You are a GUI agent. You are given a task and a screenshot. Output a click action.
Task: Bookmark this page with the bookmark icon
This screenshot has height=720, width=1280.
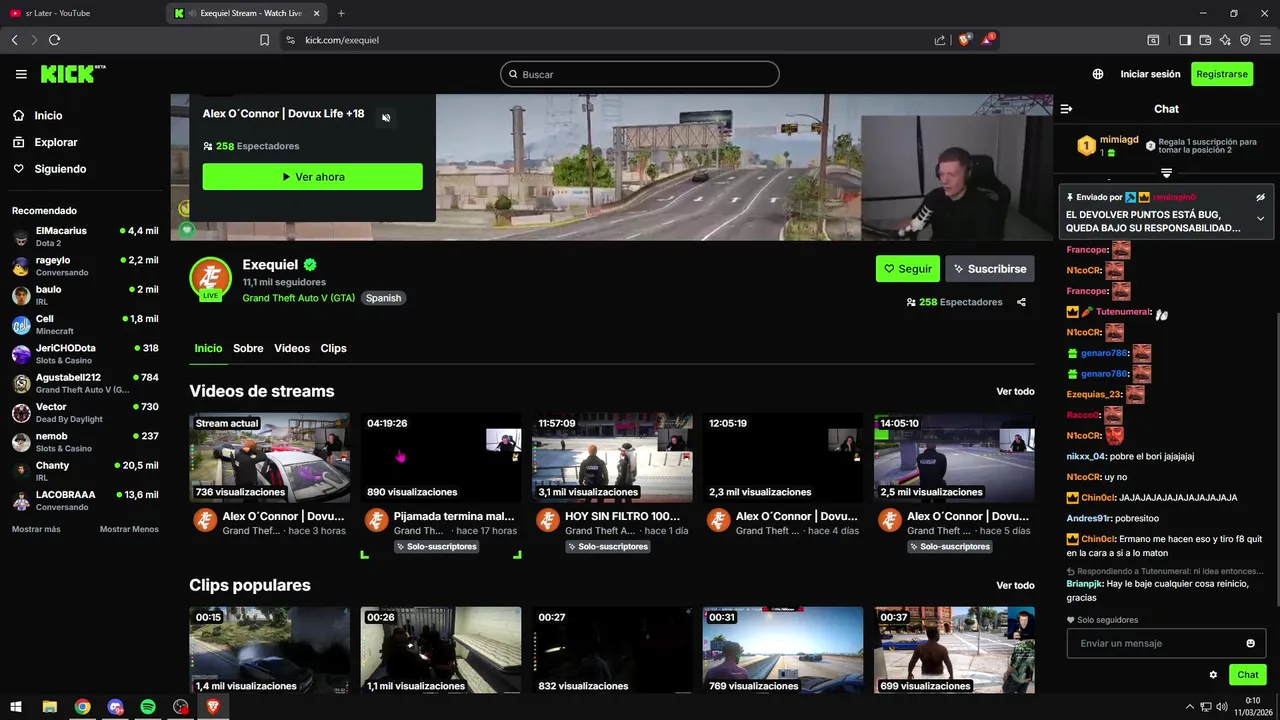tap(264, 40)
